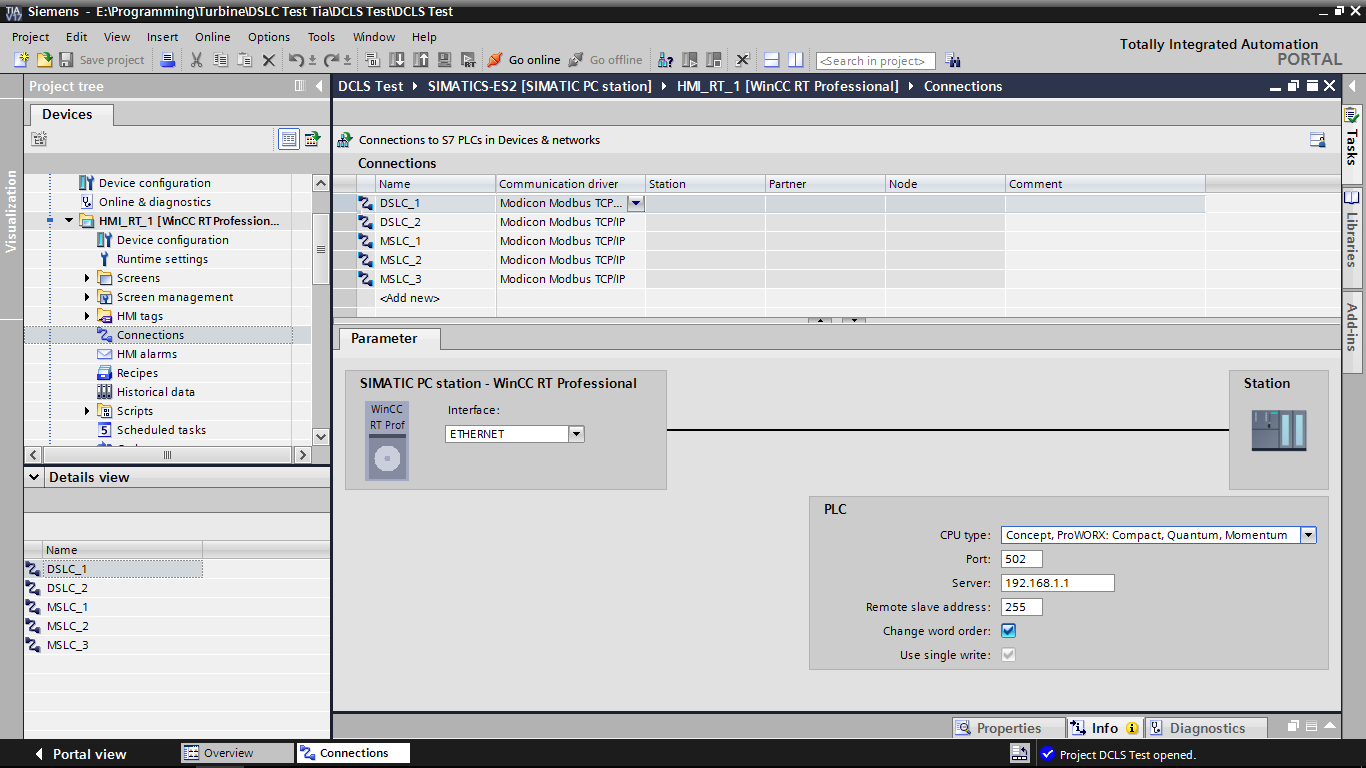Collapse the Project tree panel arrow
This screenshot has height=768, width=1366.
tap(319, 86)
